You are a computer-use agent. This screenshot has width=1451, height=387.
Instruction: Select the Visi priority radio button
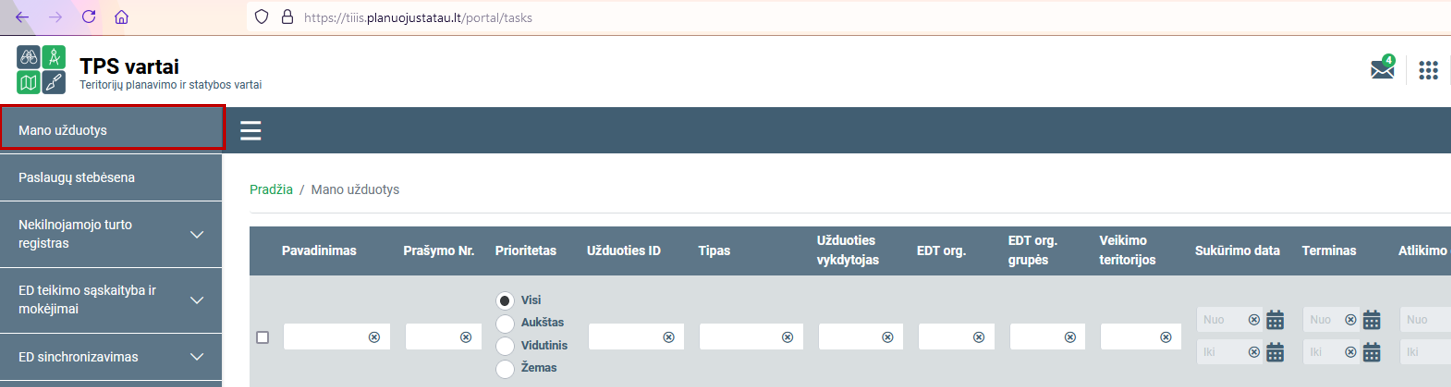pos(505,300)
